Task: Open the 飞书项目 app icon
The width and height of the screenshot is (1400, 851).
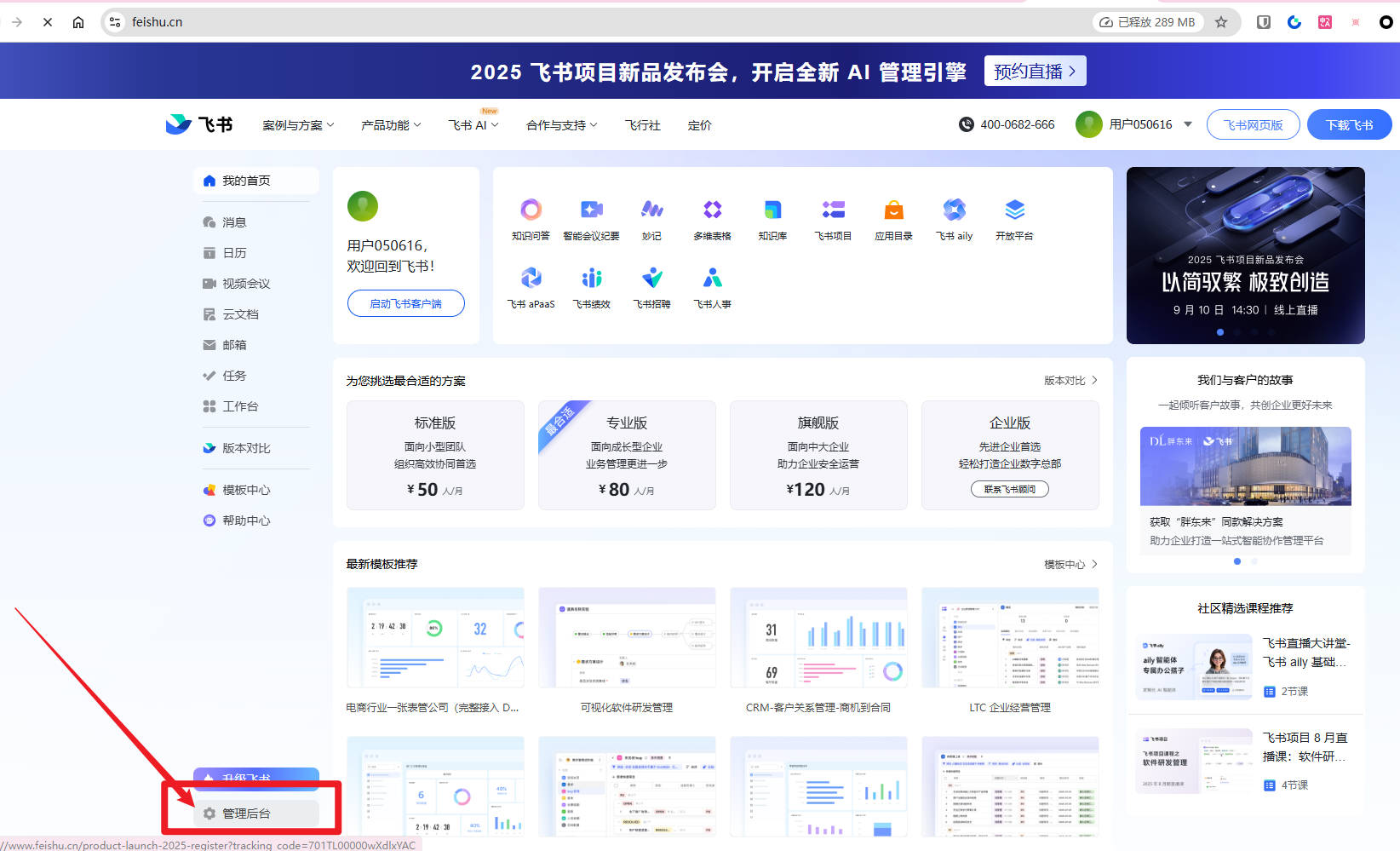Action: [x=833, y=210]
